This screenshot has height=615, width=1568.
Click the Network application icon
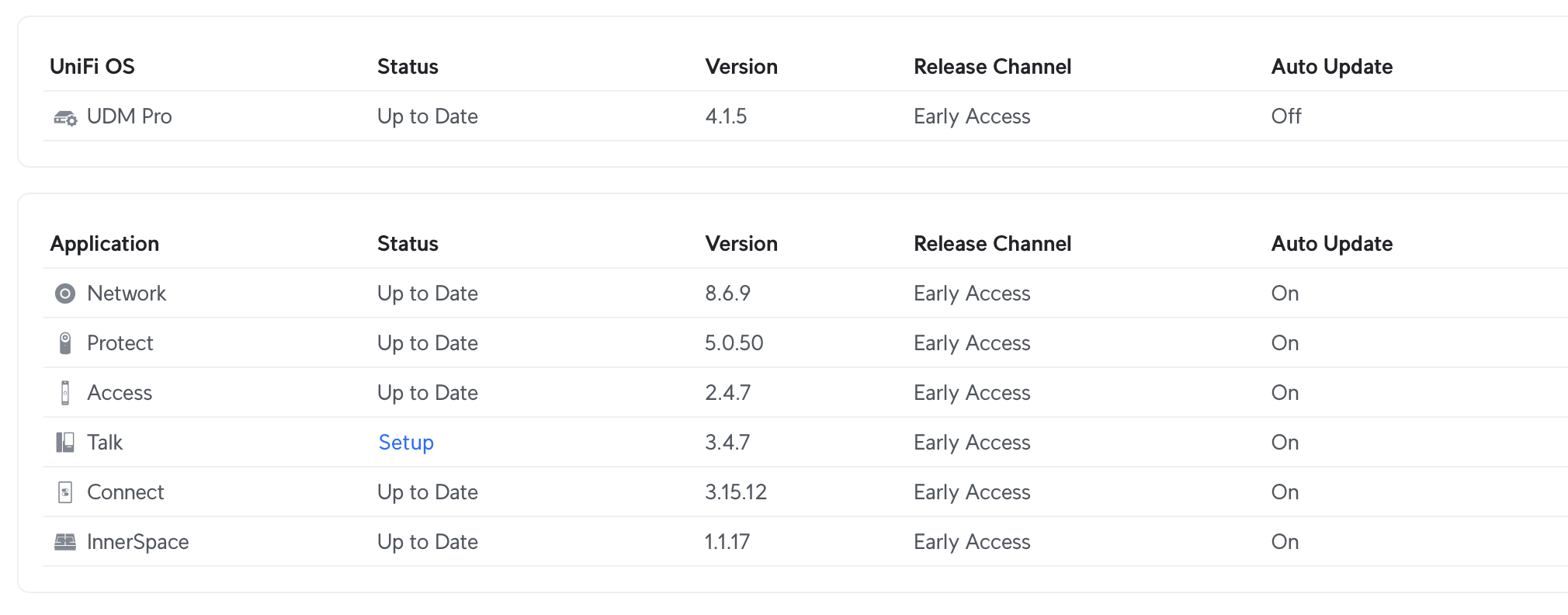pyautogui.click(x=65, y=294)
